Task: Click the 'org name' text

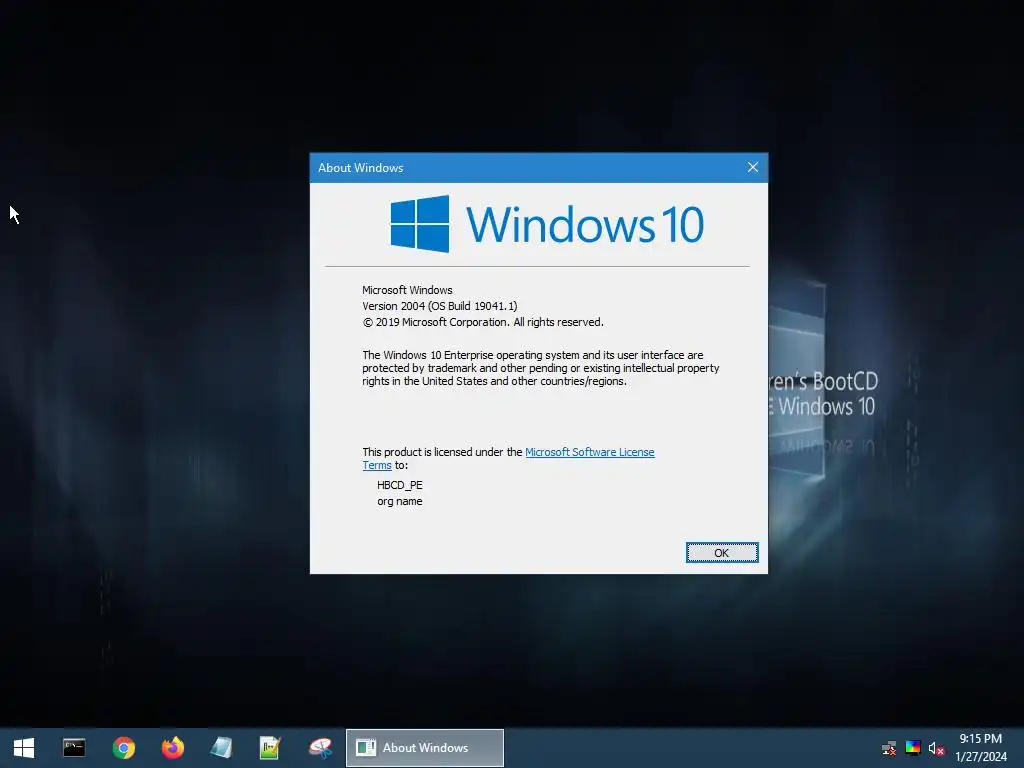Action: pos(400,502)
